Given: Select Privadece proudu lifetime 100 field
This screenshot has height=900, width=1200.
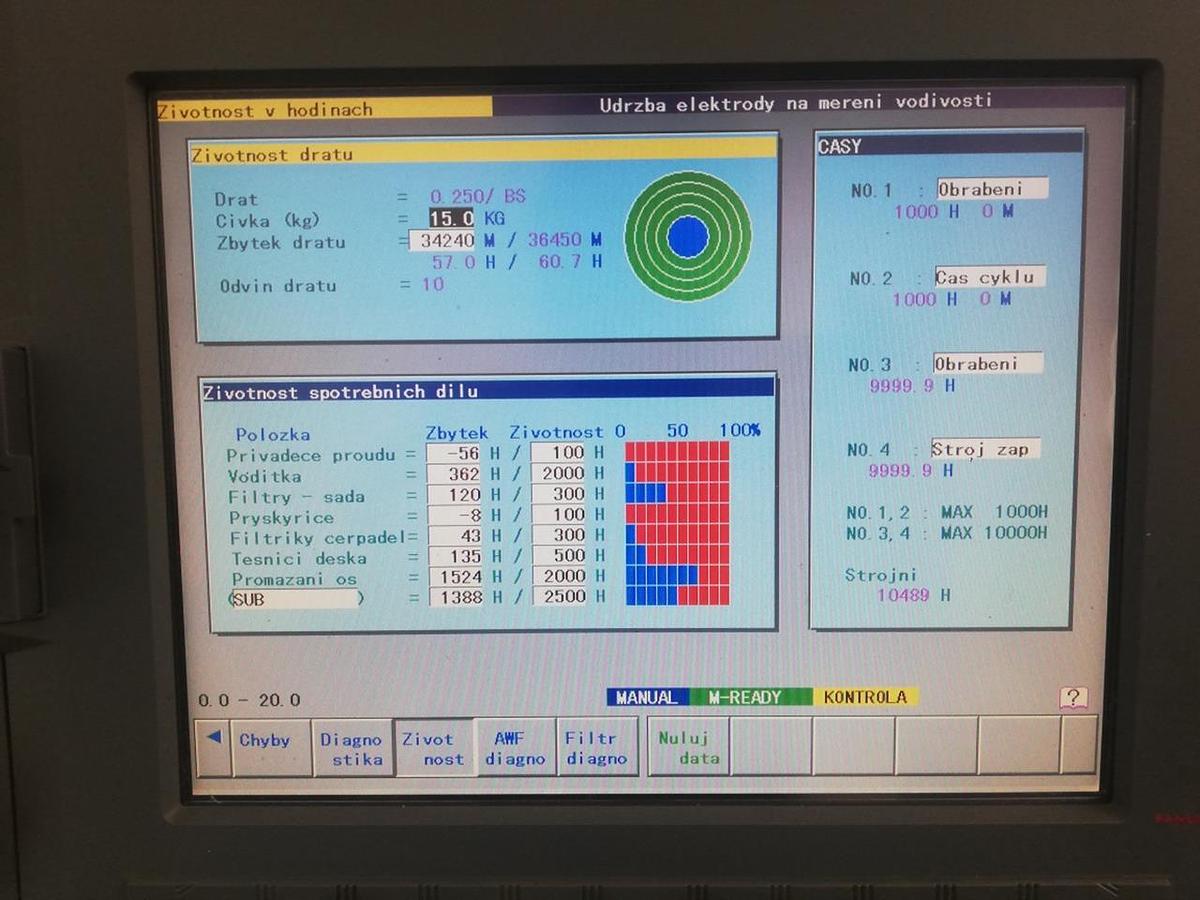Looking at the screenshot, I should (x=558, y=453).
